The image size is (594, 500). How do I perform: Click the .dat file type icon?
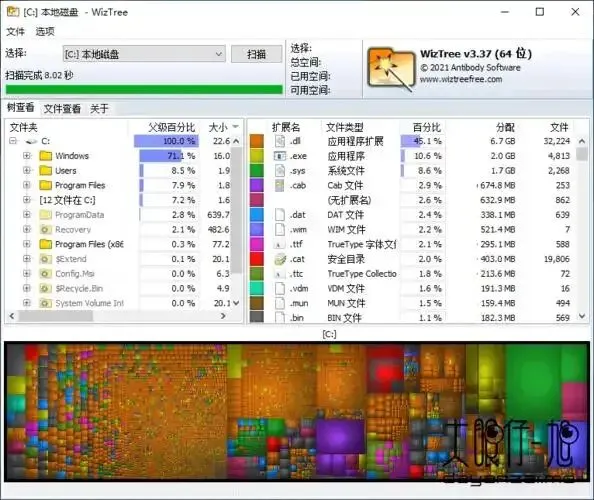coord(280,215)
